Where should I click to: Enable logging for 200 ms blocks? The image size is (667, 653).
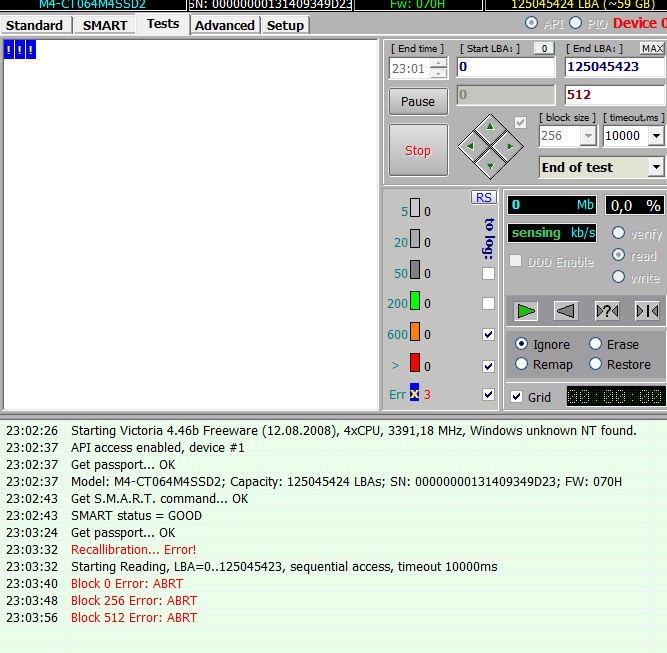(488, 303)
